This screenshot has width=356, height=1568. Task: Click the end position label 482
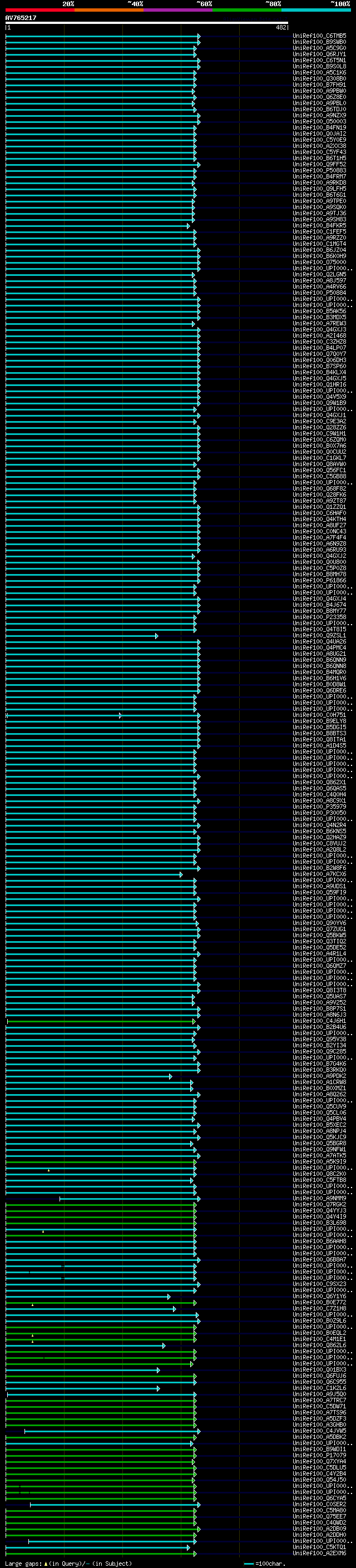click(280, 27)
